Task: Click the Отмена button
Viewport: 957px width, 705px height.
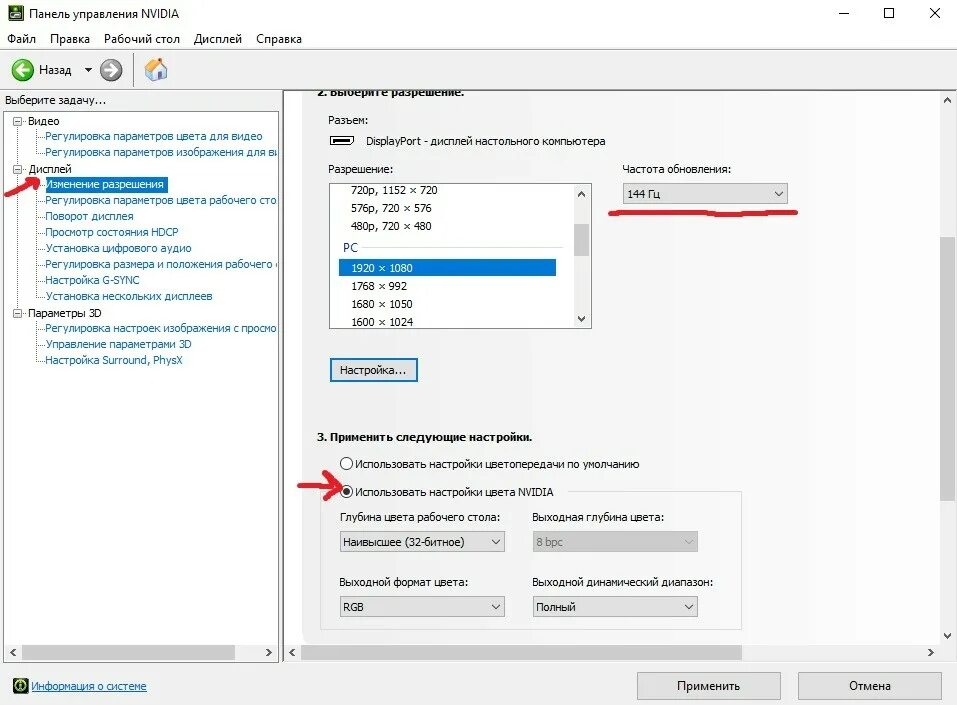Action: [x=870, y=686]
